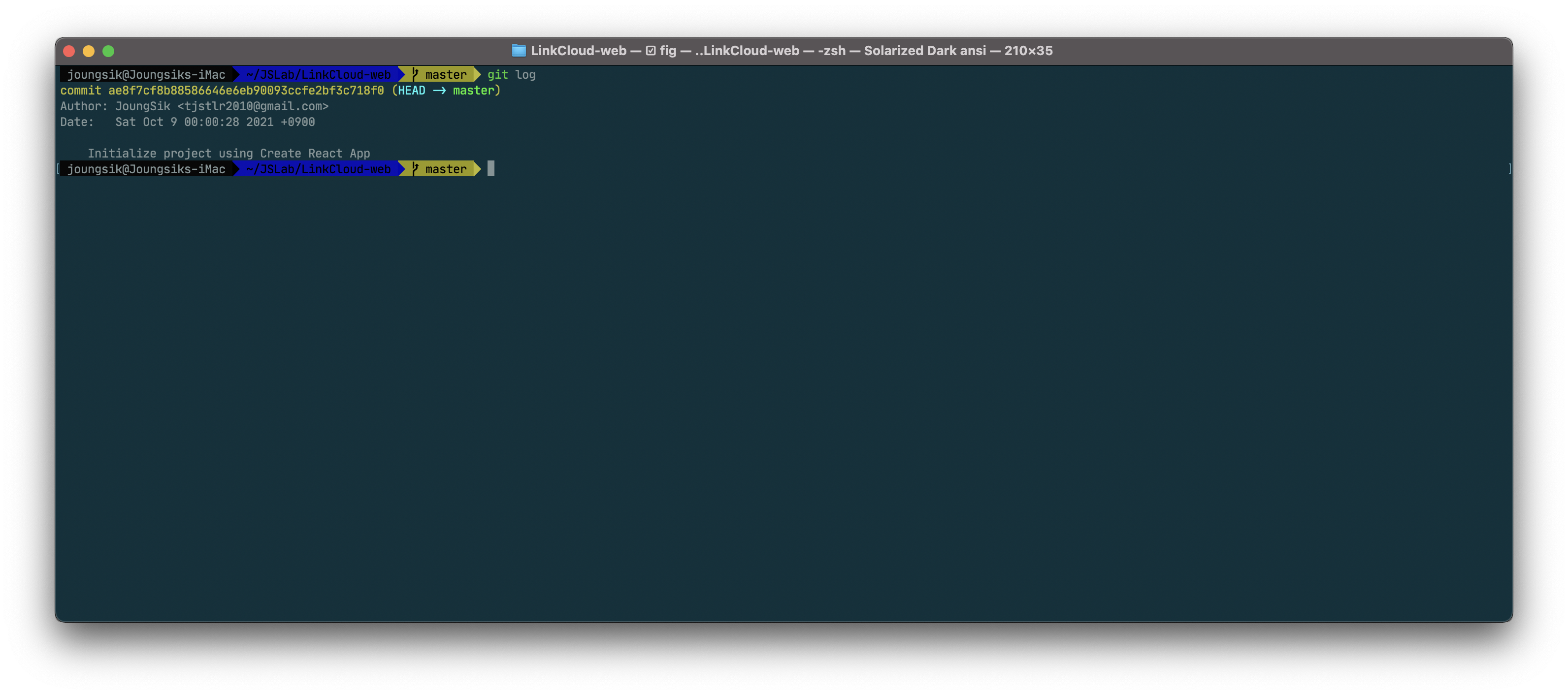The image size is (1568, 695).
Task: Click the author email tjstlr2010@gmail.com
Action: point(253,106)
